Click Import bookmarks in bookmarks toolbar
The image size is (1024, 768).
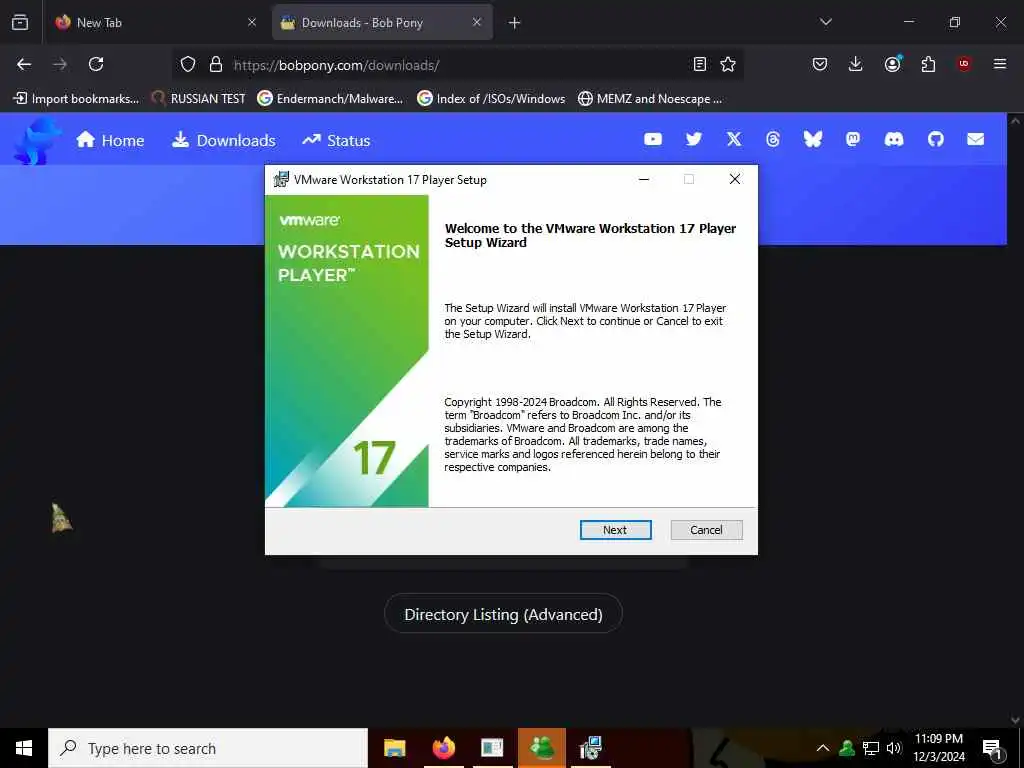coord(76,99)
